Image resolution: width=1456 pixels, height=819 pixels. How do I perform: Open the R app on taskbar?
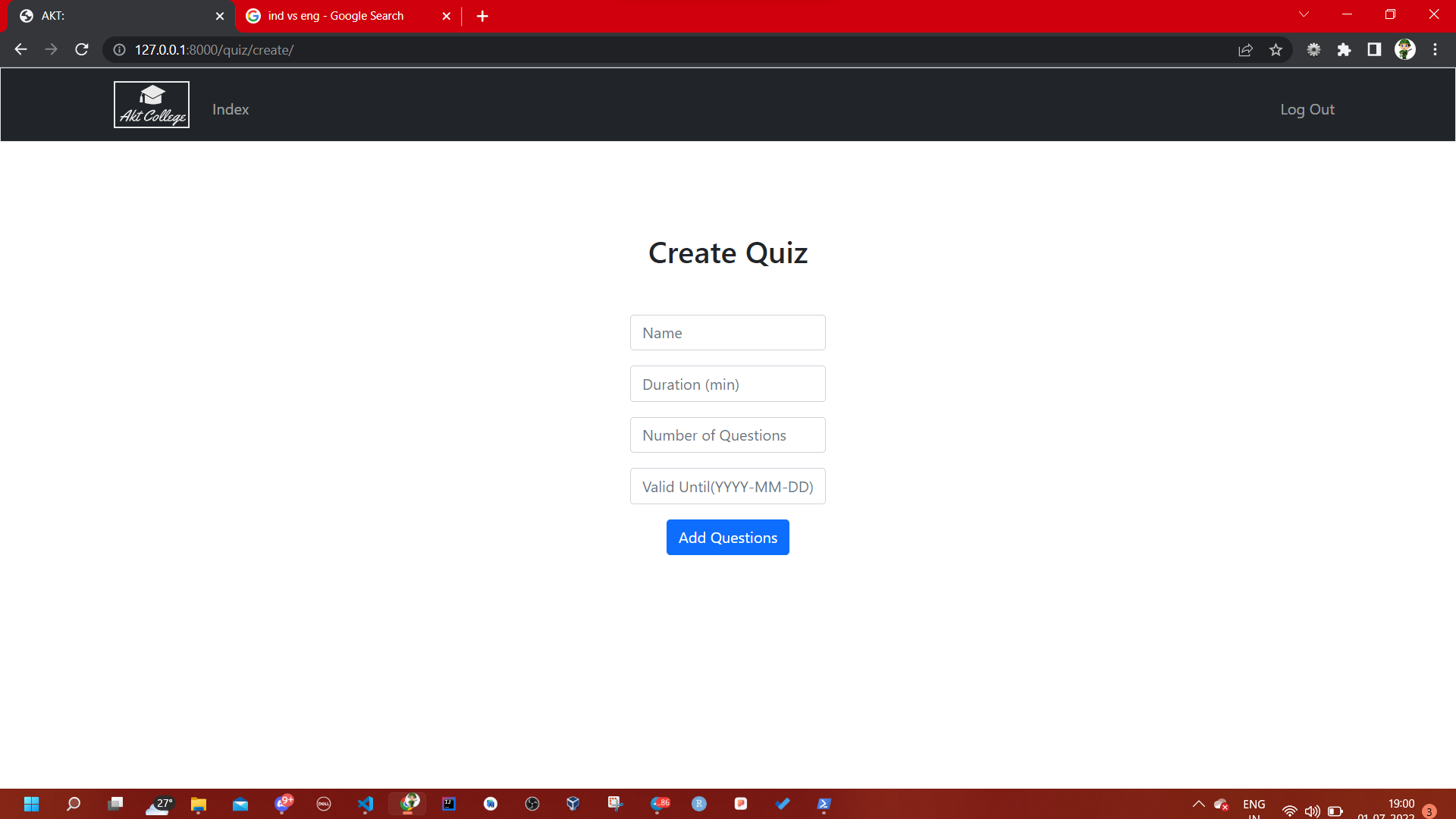pos(699,804)
